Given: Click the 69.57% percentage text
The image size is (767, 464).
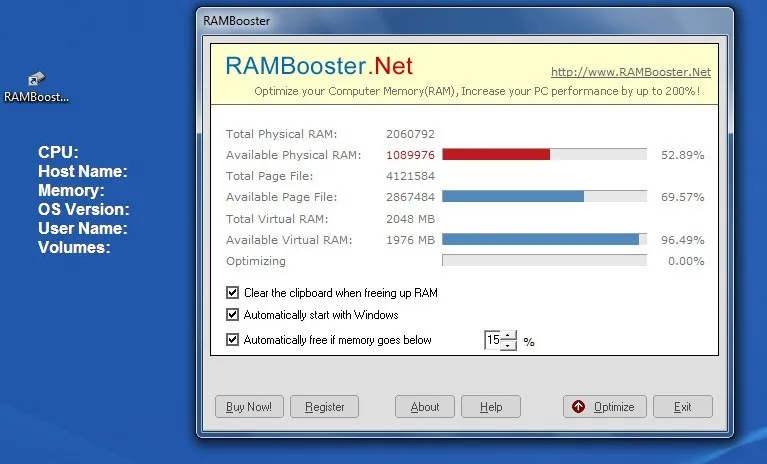Looking at the screenshot, I should (682, 197).
